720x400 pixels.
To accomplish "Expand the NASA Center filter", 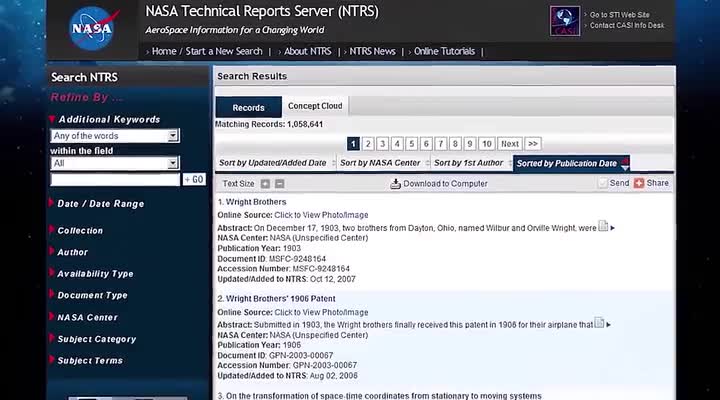I will (x=87, y=318).
